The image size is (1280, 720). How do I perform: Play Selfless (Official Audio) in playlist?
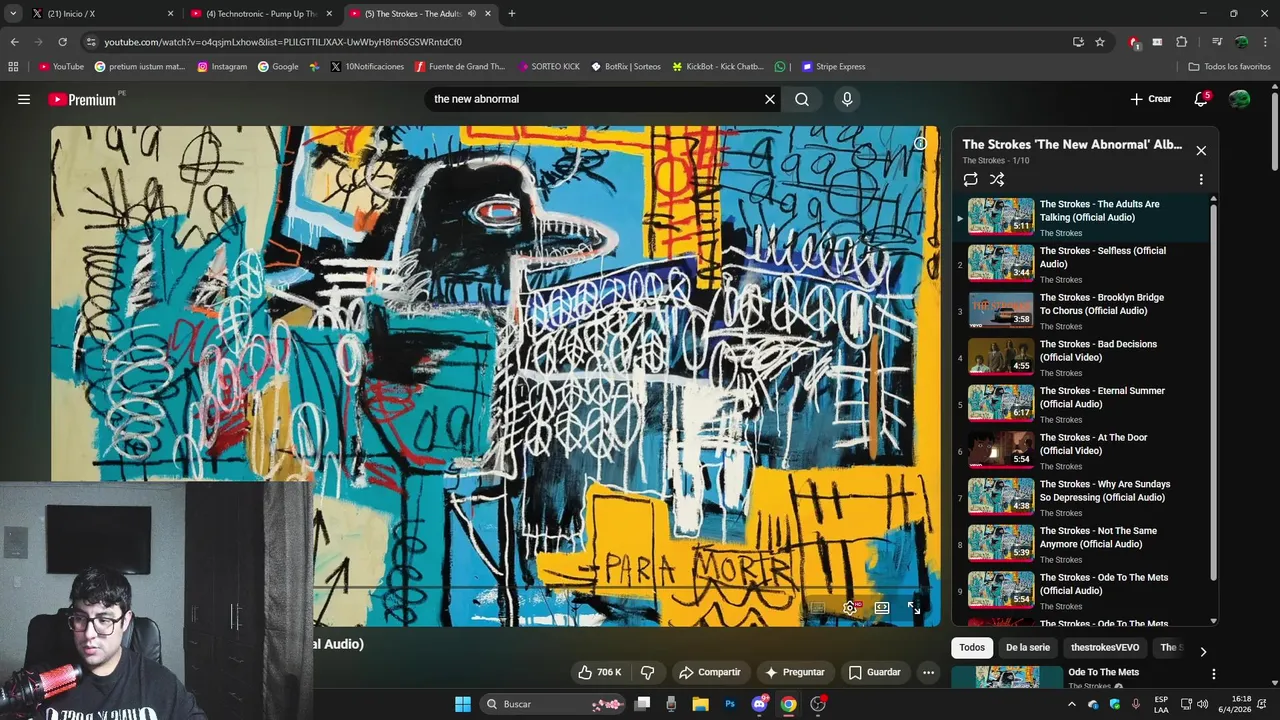1082,264
